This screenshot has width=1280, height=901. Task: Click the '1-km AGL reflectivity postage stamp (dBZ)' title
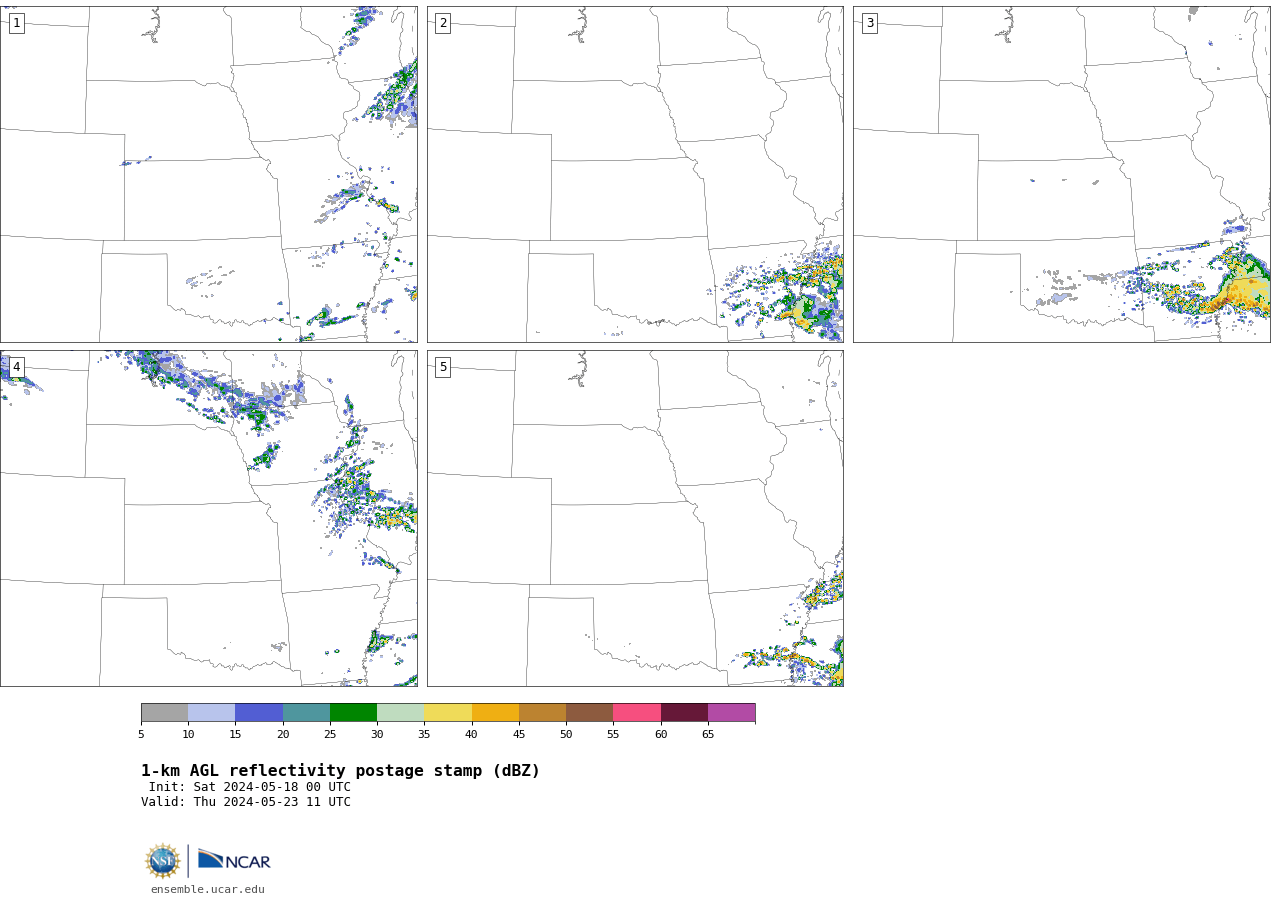(340, 771)
